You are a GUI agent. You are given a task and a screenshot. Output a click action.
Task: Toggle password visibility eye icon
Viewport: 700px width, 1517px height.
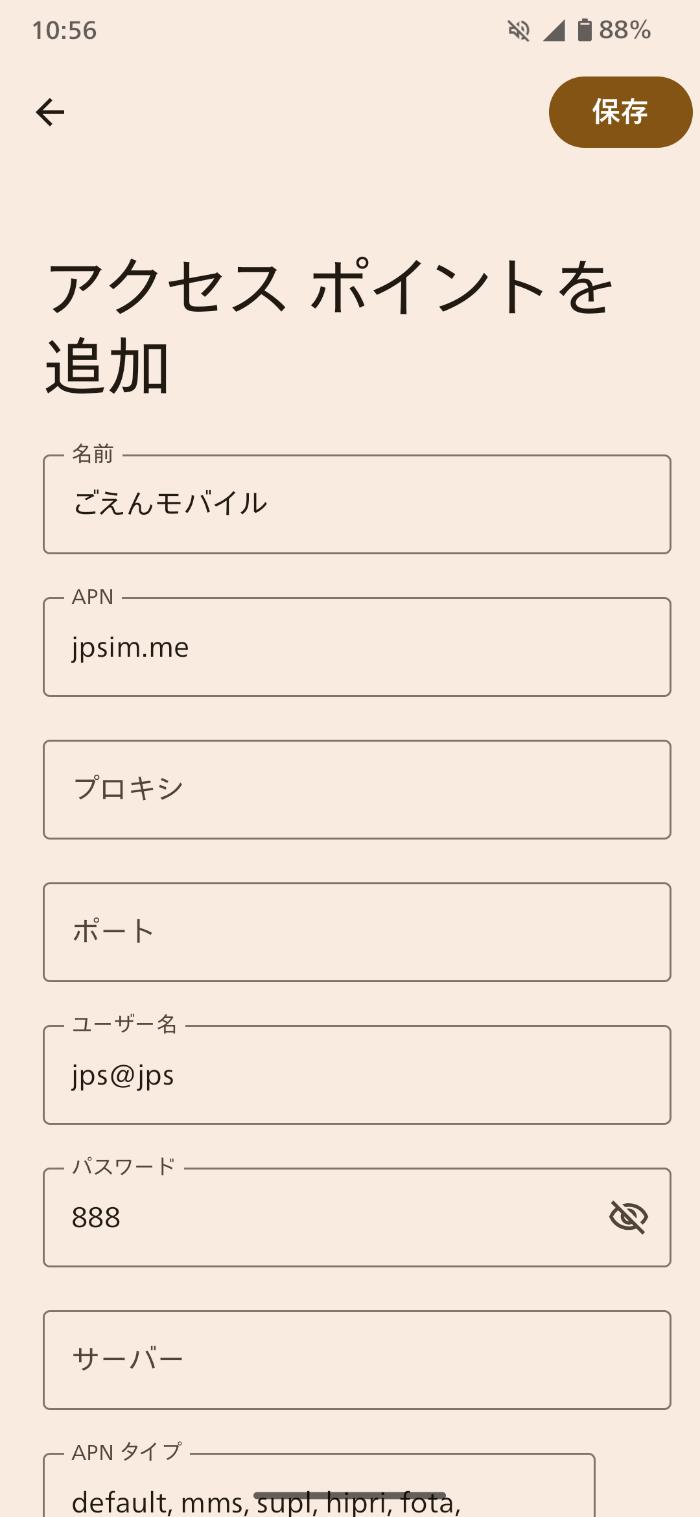[628, 1217]
